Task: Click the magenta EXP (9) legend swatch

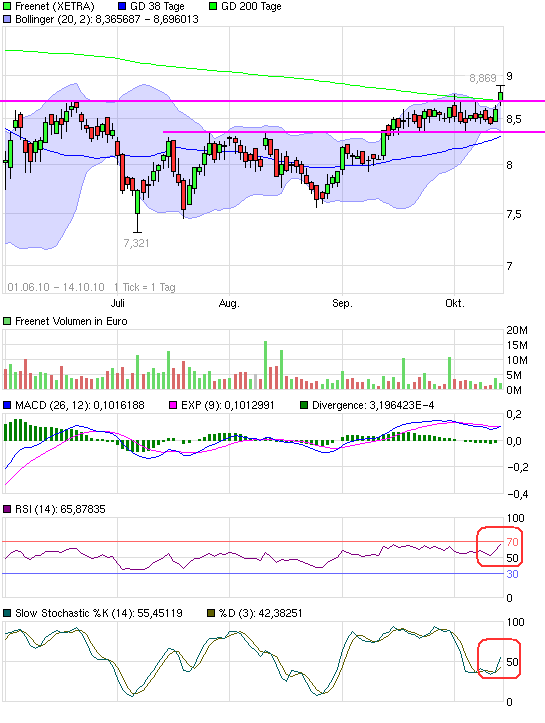Action: [x=173, y=405]
